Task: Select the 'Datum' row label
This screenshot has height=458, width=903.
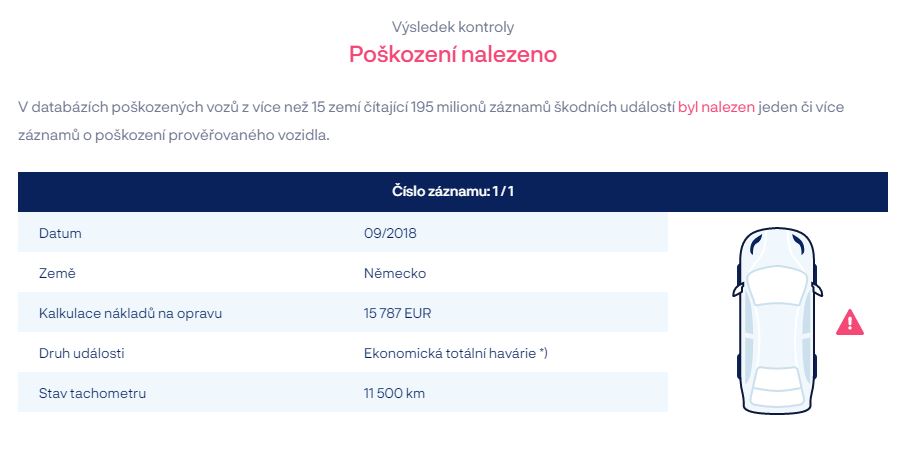Action: [x=60, y=233]
